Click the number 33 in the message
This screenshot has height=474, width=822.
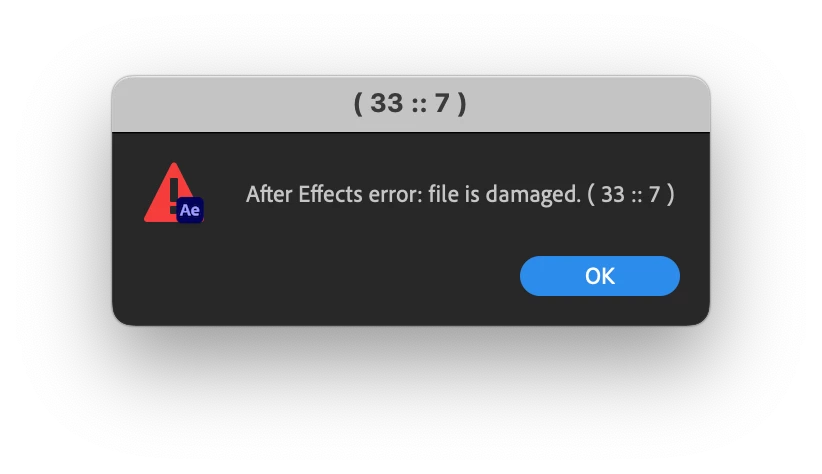pos(613,195)
